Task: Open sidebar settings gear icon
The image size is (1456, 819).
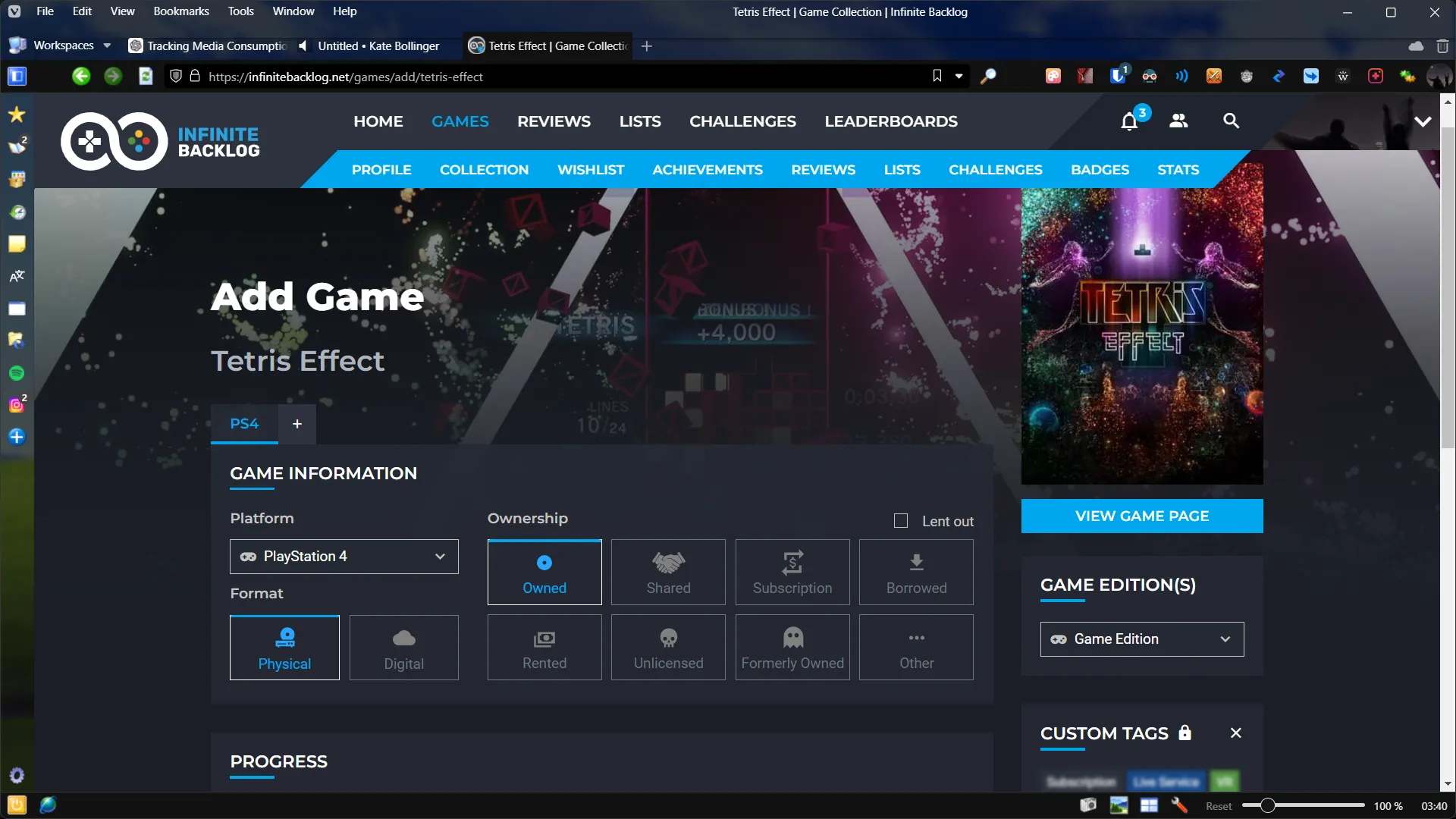Action: pos(17,775)
